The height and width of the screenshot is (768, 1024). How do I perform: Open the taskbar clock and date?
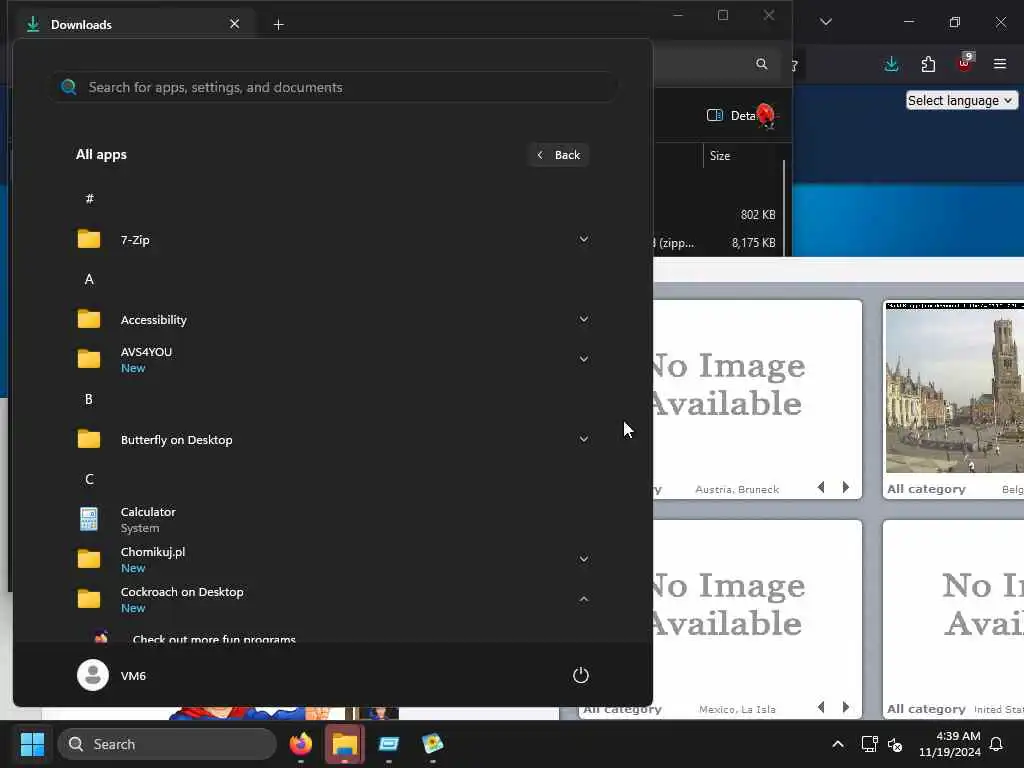tap(950, 744)
